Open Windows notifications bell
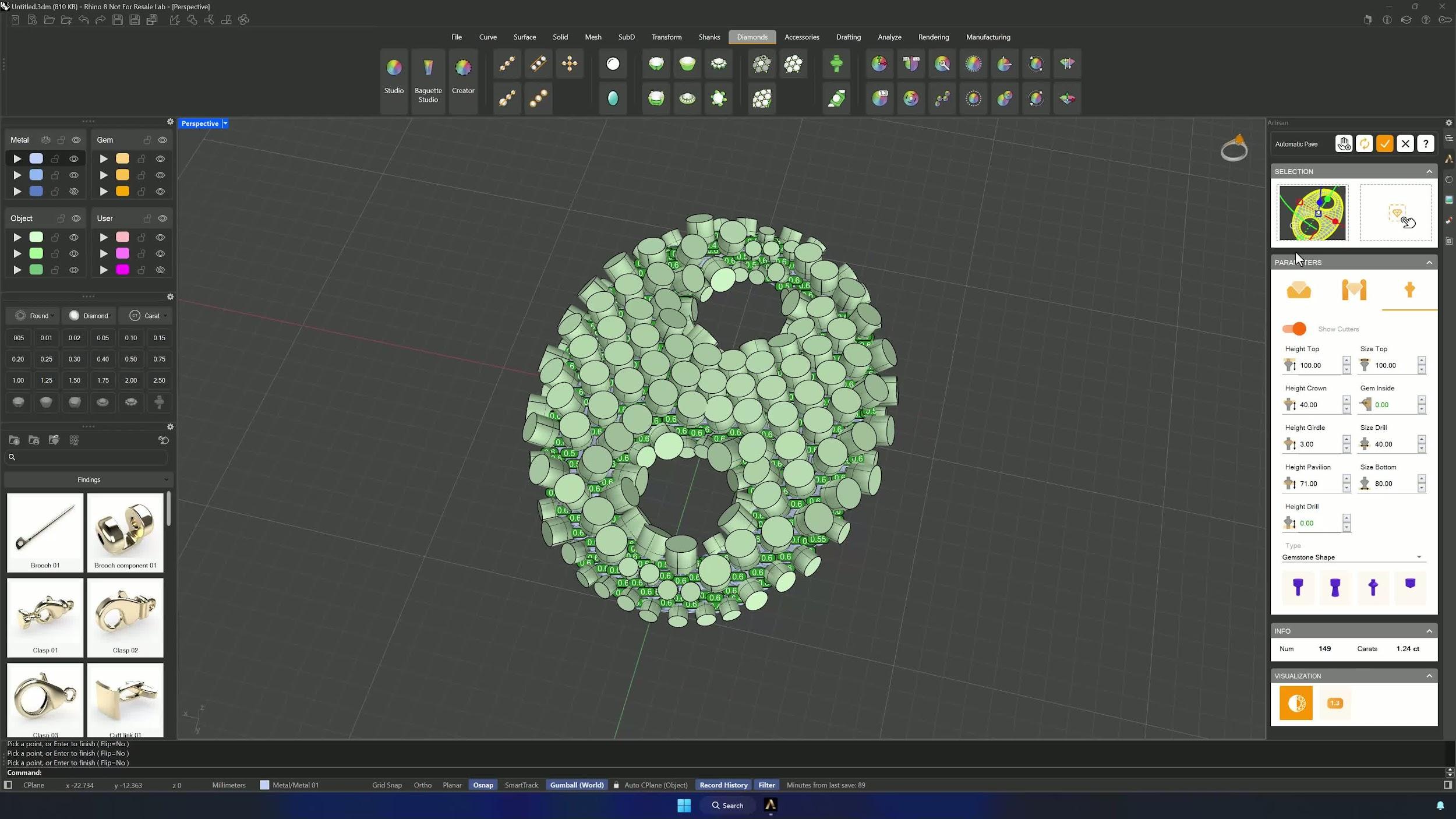 coord(1440,806)
